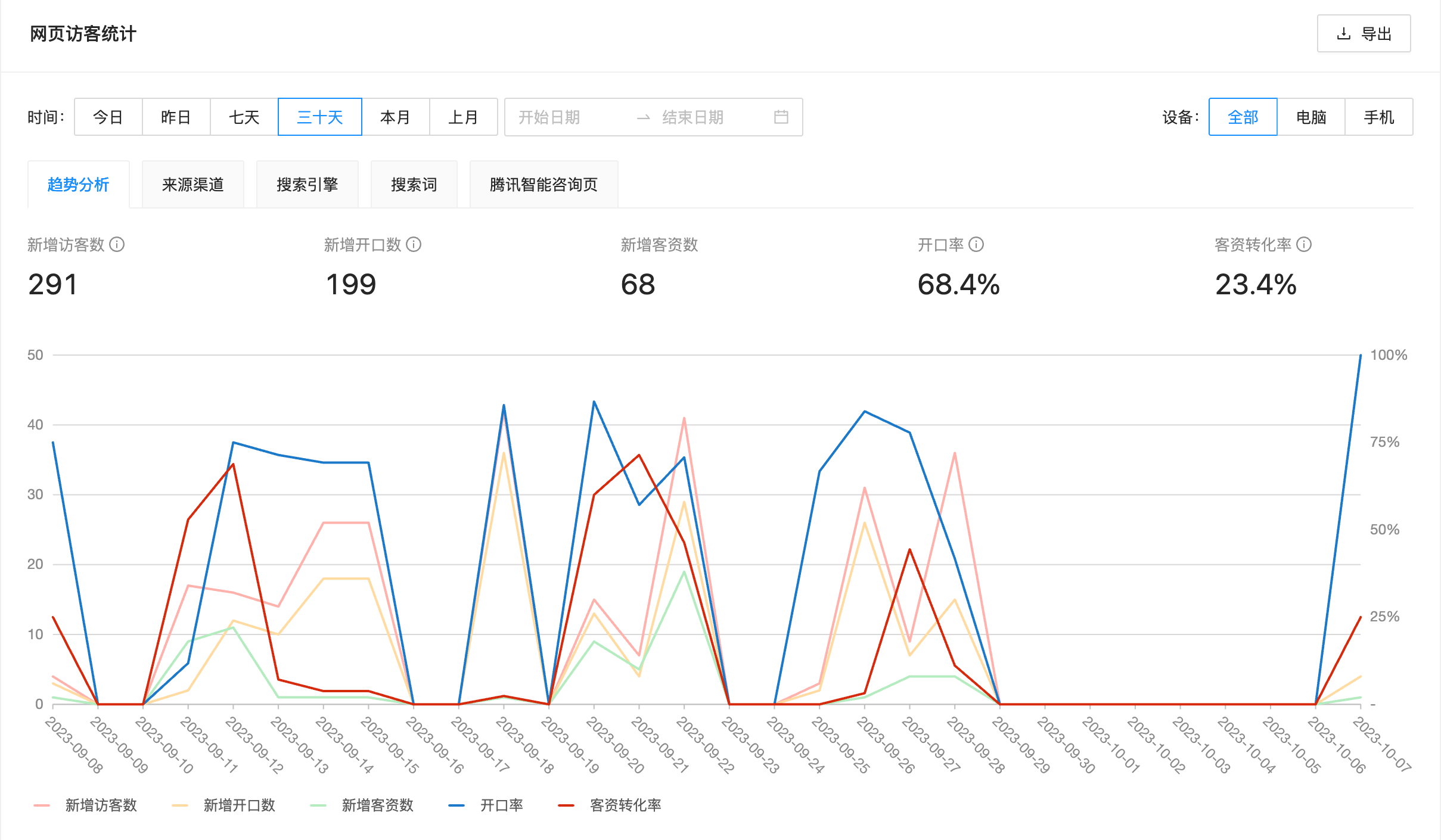Image resolution: width=1441 pixels, height=840 pixels.
Task: Click info icon beside 开口率
Action: pyautogui.click(x=976, y=245)
